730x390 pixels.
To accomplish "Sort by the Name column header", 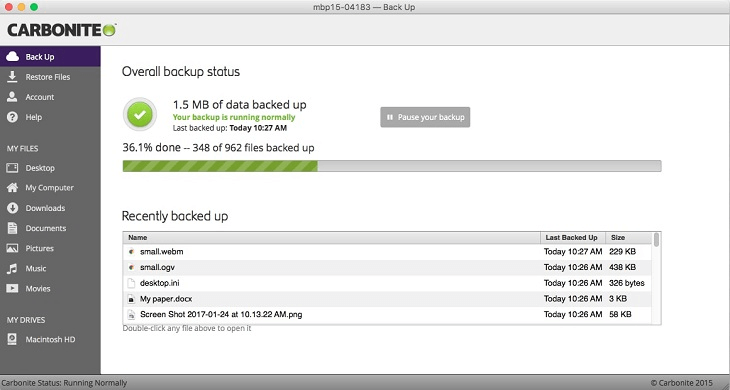I will 331,237.
